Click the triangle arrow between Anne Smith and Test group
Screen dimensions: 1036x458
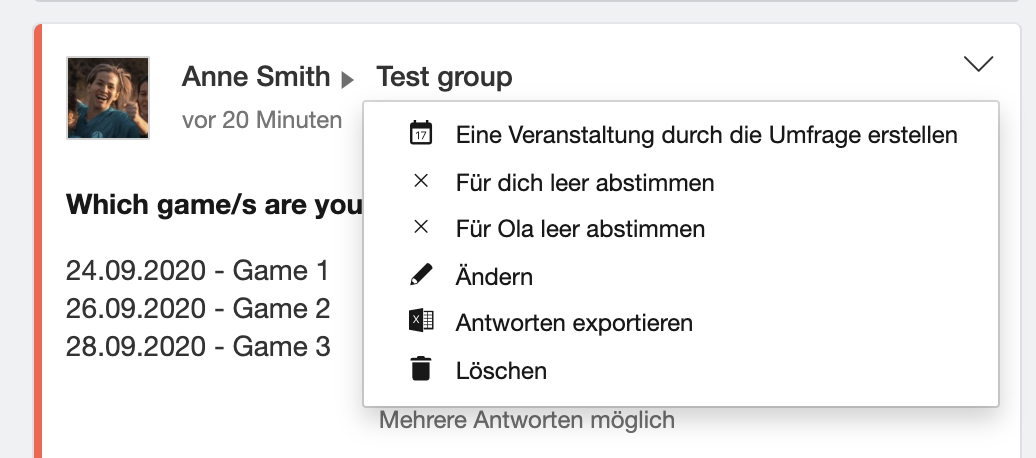click(x=347, y=80)
